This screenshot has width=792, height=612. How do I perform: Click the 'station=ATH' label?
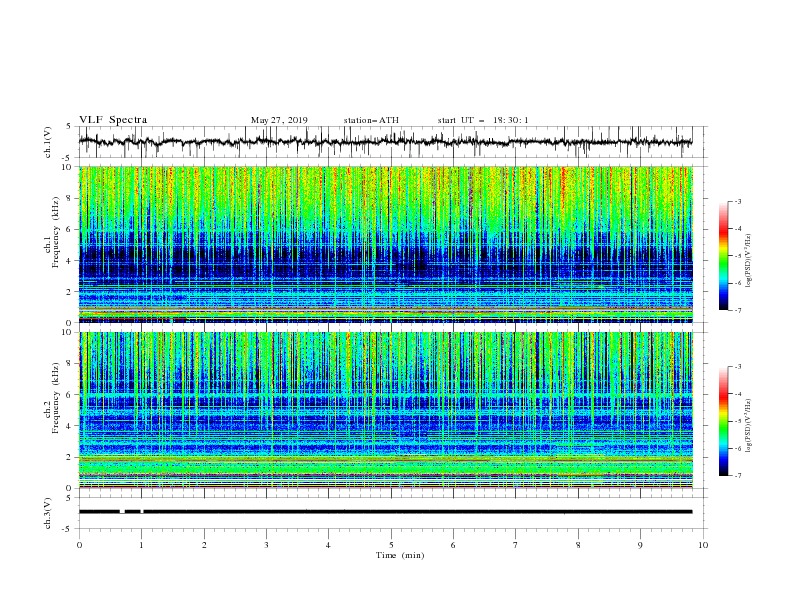point(371,120)
